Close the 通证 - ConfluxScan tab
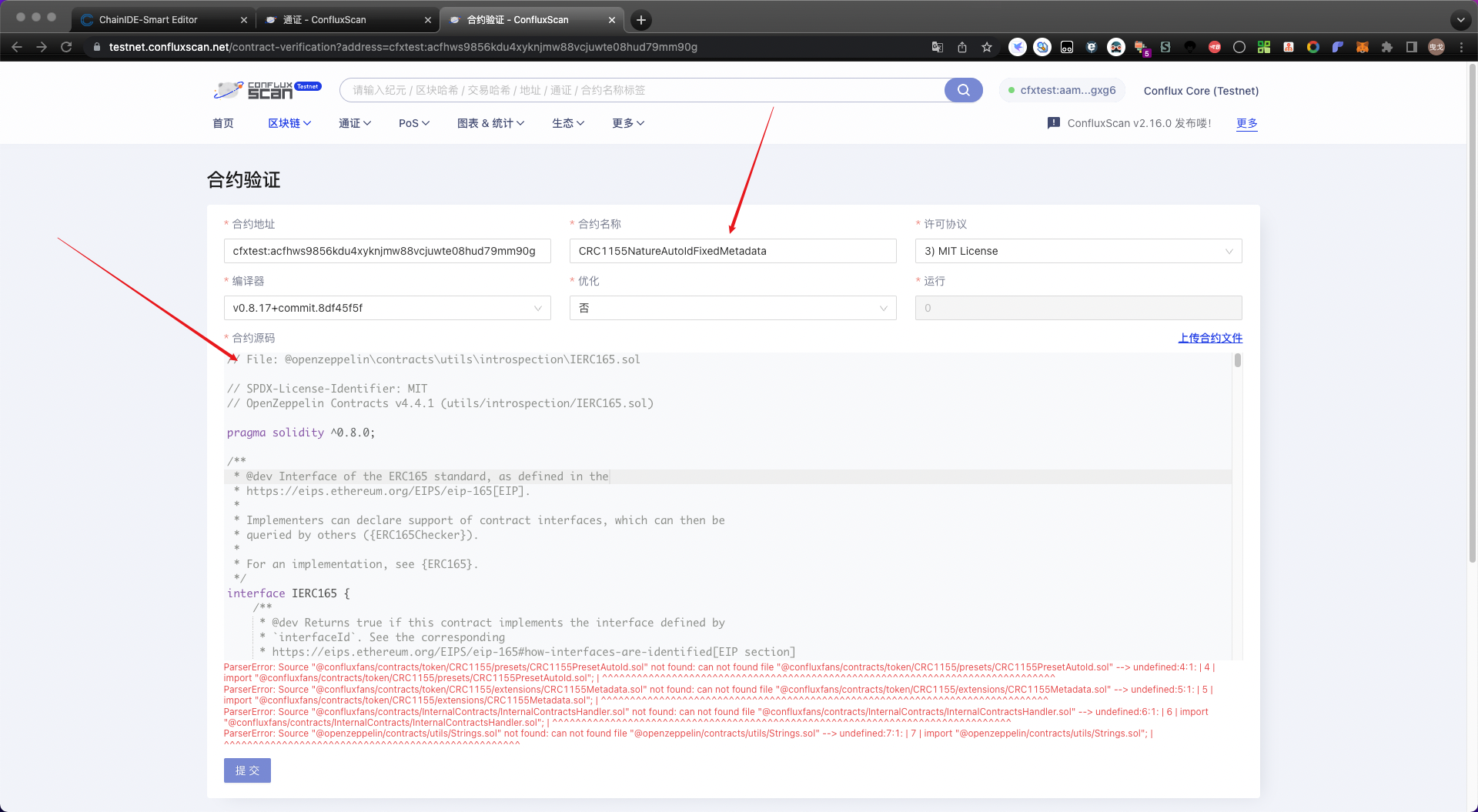 click(428, 20)
